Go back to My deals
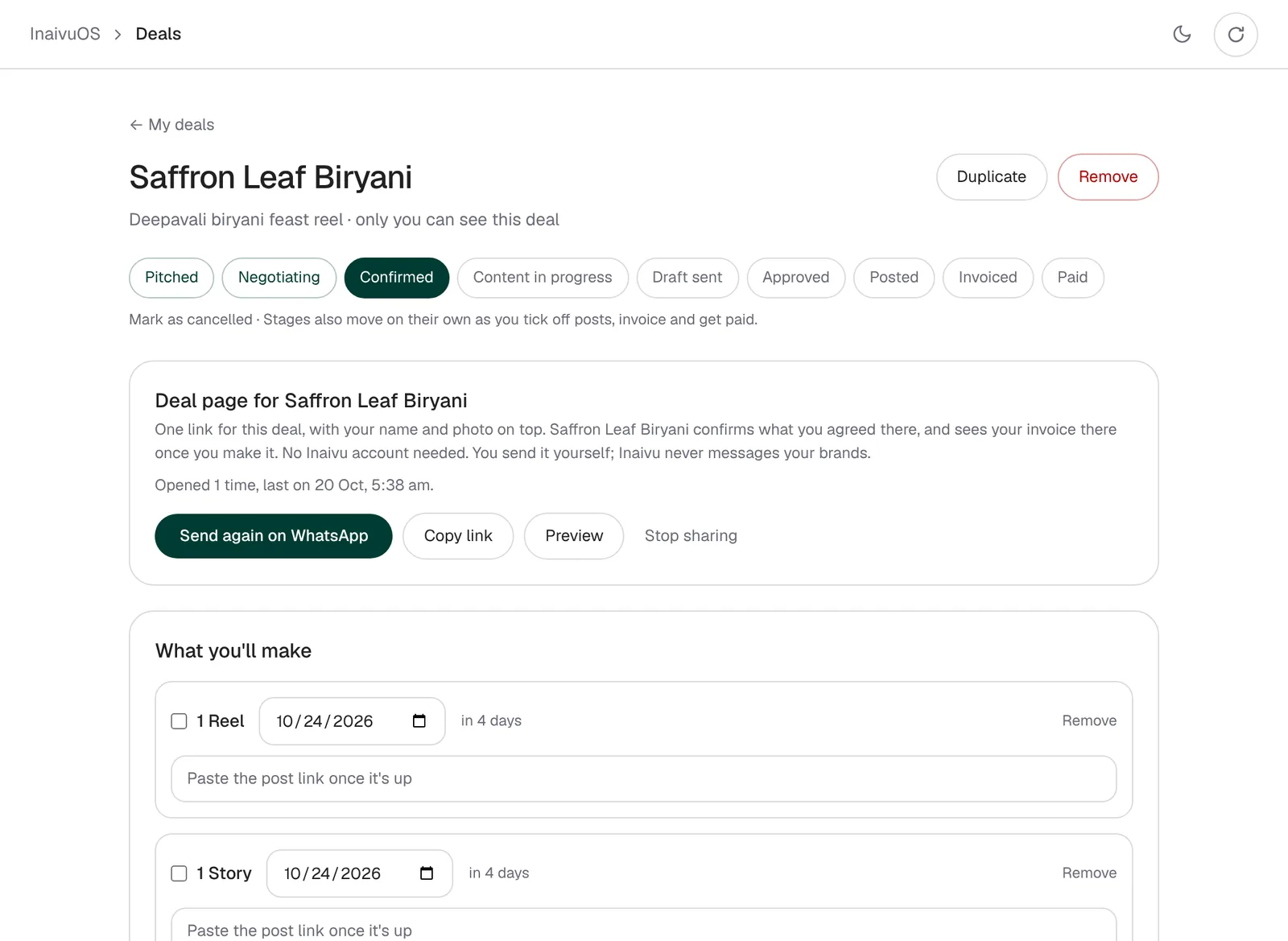This screenshot has width=1288, height=941. (x=172, y=125)
